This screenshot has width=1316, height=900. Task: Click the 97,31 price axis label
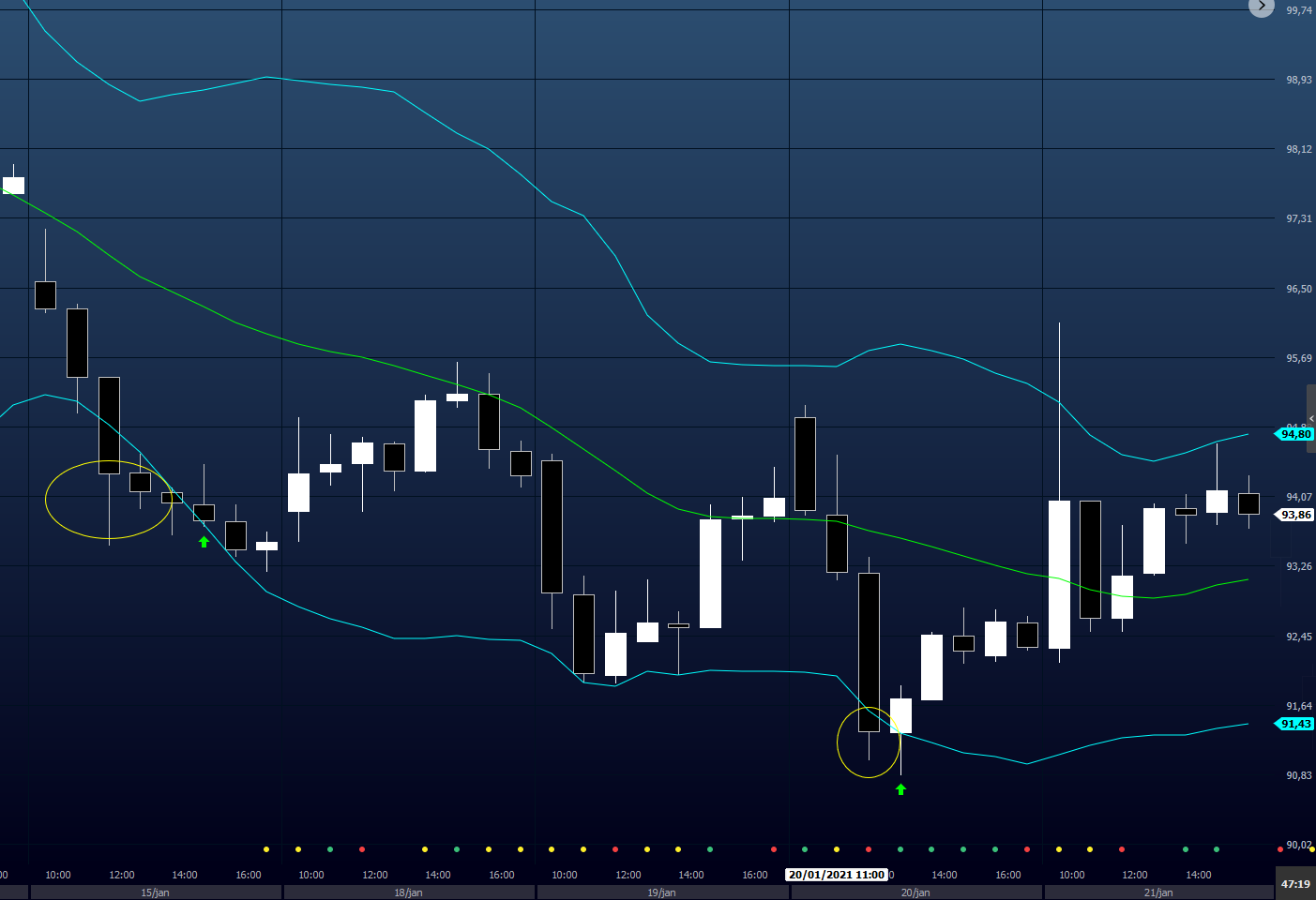(1299, 218)
